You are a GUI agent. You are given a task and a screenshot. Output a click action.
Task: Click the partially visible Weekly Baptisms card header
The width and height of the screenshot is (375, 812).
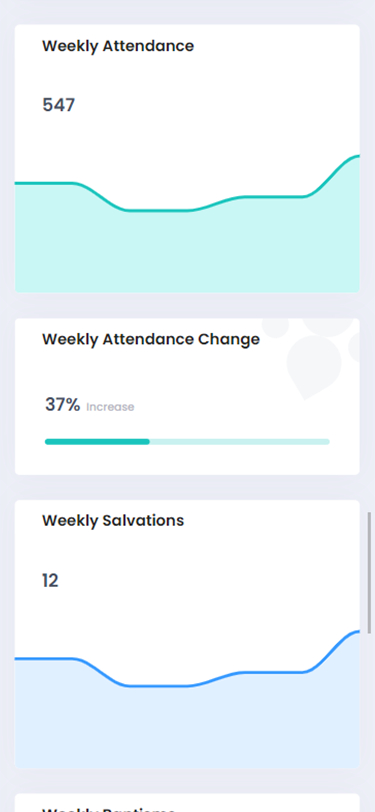pos(108,808)
